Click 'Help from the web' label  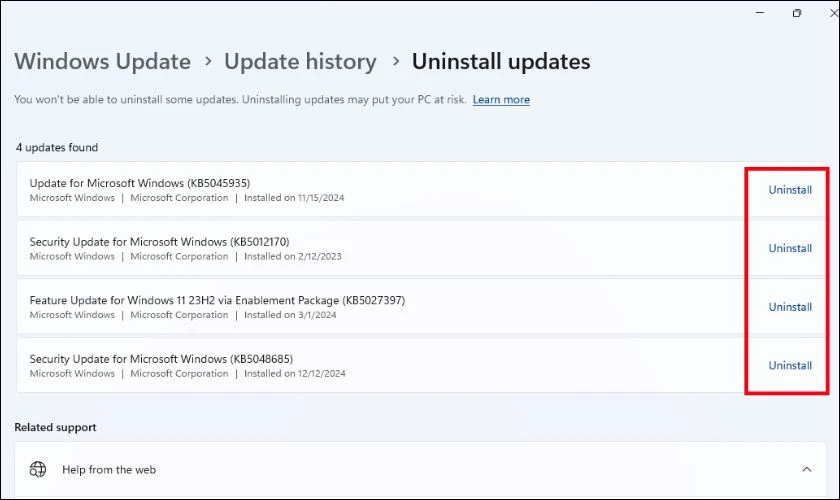109,469
